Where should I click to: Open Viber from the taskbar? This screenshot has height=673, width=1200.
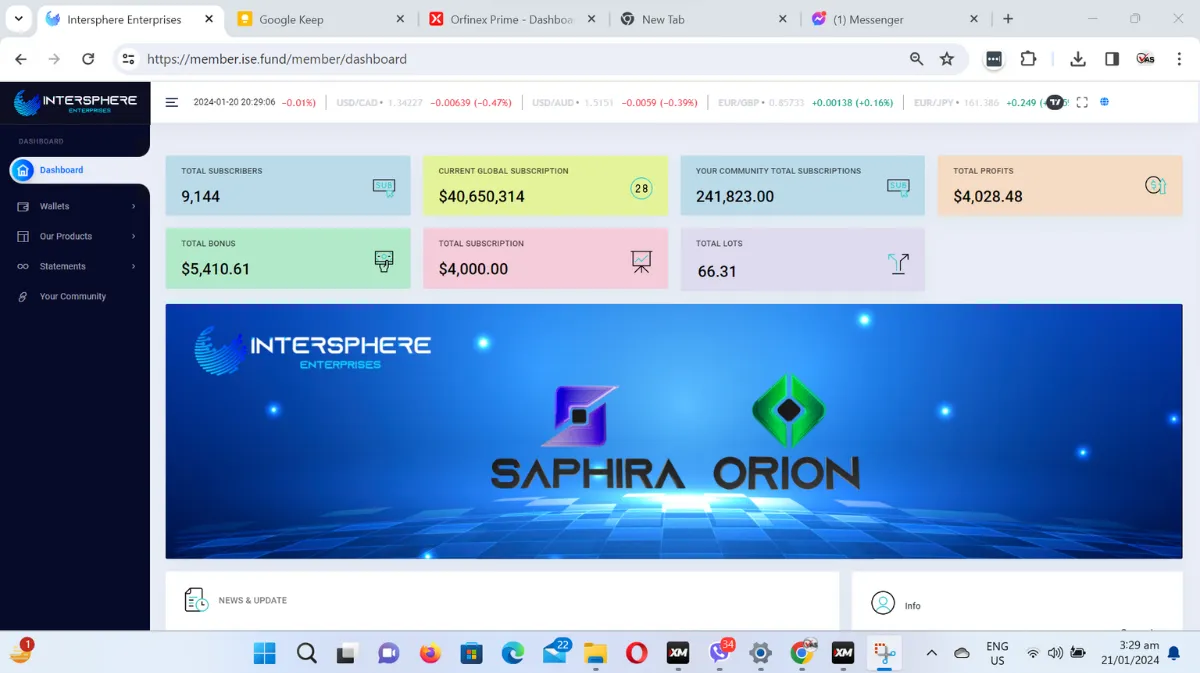(720, 653)
